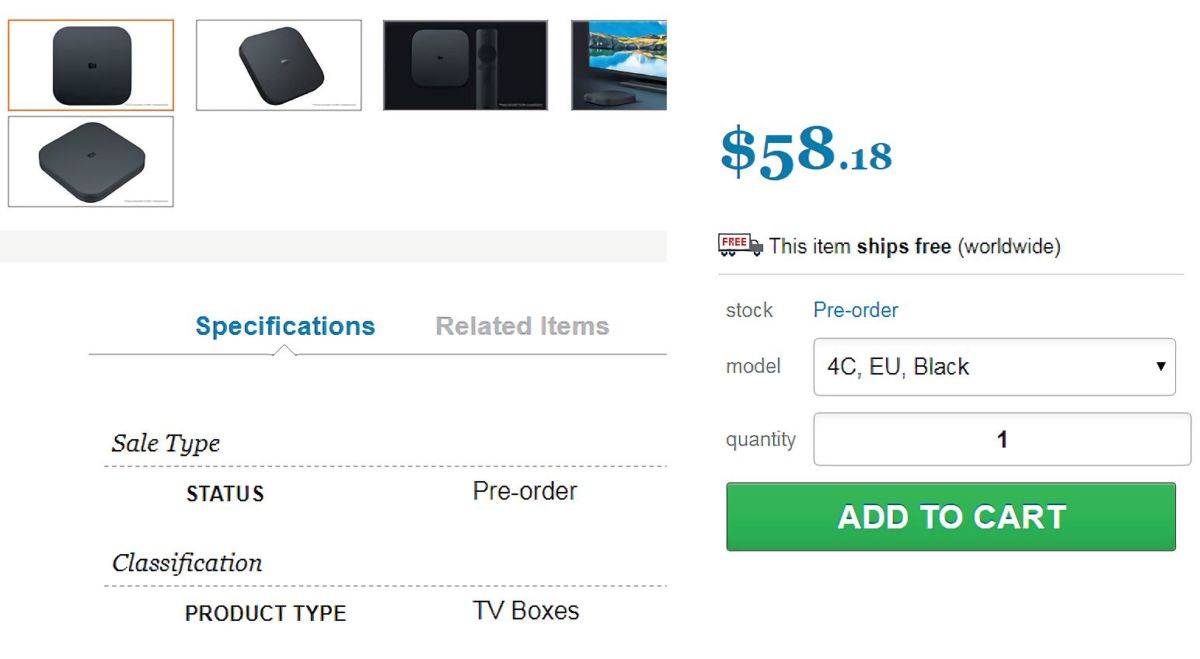Click the 'ships free (worldwide)' text
1200x659 pixels.
click(x=958, y=246)
